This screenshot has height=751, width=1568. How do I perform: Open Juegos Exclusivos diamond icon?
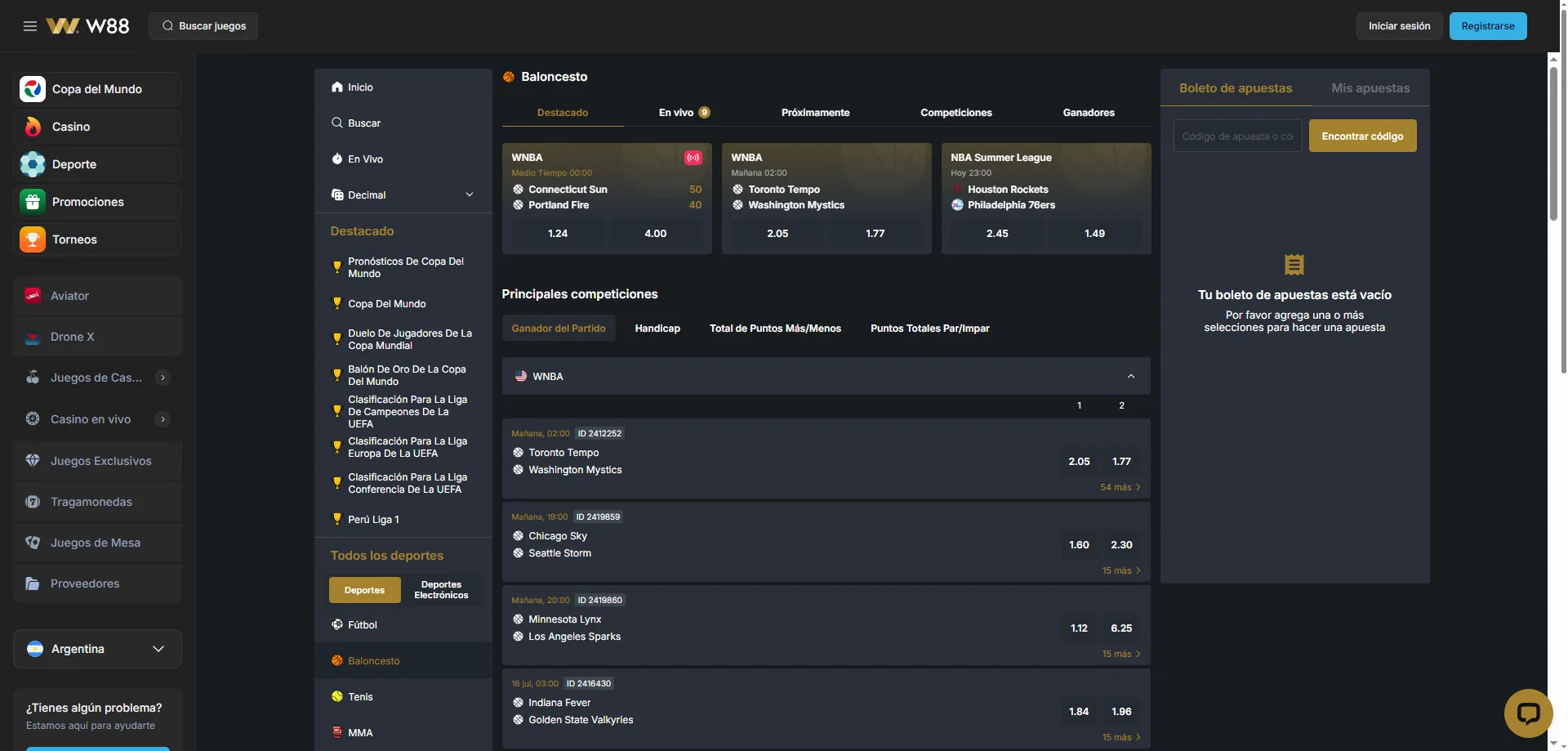click(33, 461)
